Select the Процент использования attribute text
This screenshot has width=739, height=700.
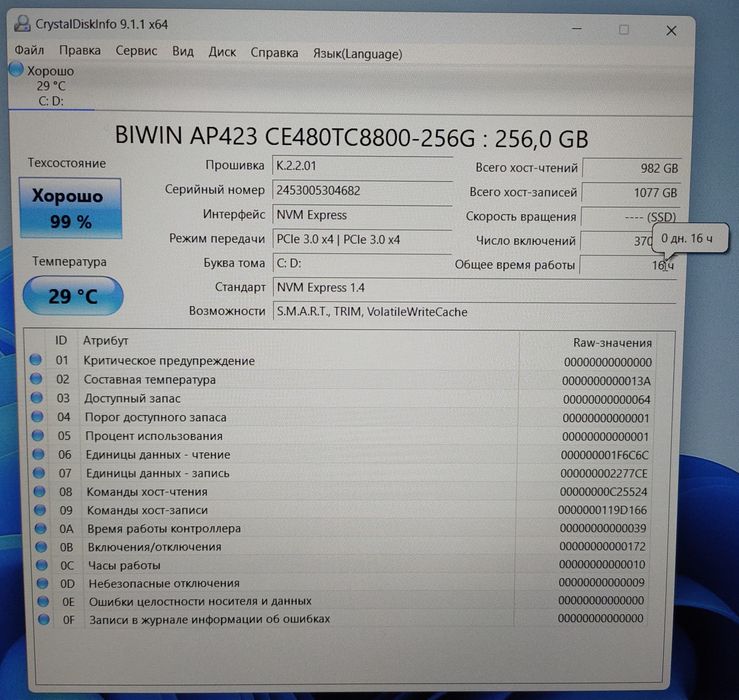154,436
